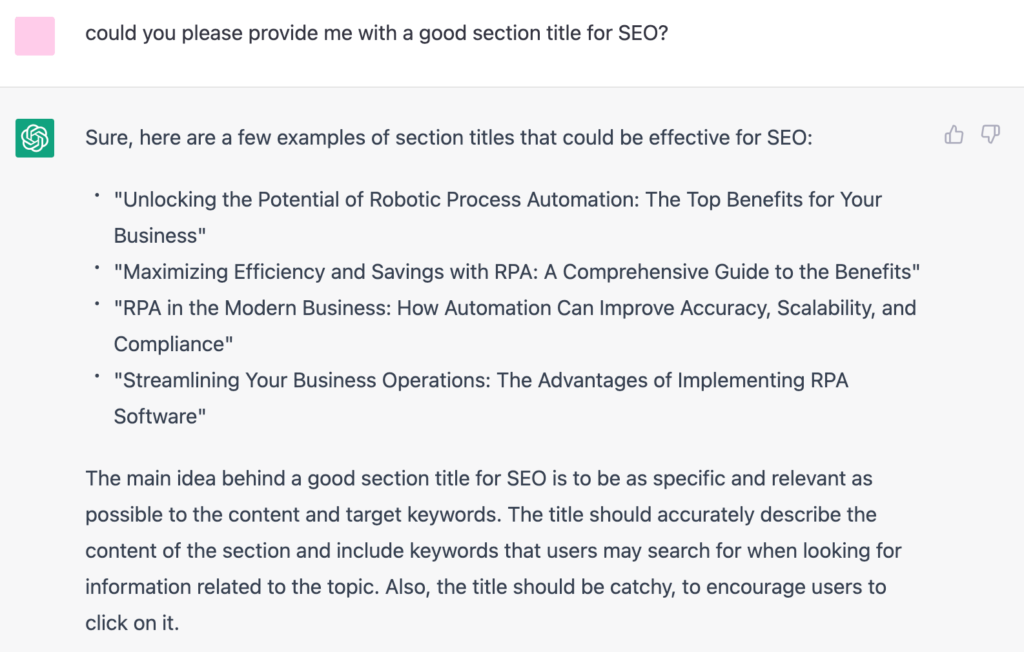Click the thumbs down feedback icon
Viewport: 1024px width, 652px height.
pos(991,135)
